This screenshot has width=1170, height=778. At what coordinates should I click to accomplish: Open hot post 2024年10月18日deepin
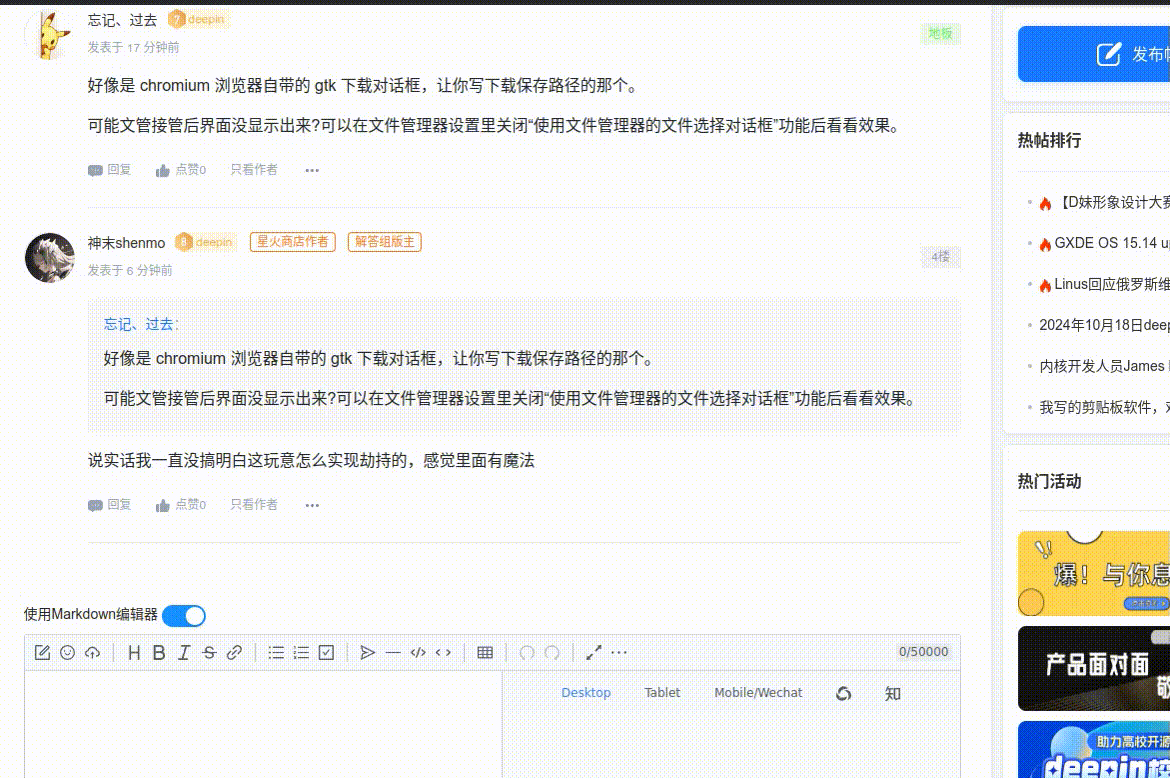(x=1104, y=325)
